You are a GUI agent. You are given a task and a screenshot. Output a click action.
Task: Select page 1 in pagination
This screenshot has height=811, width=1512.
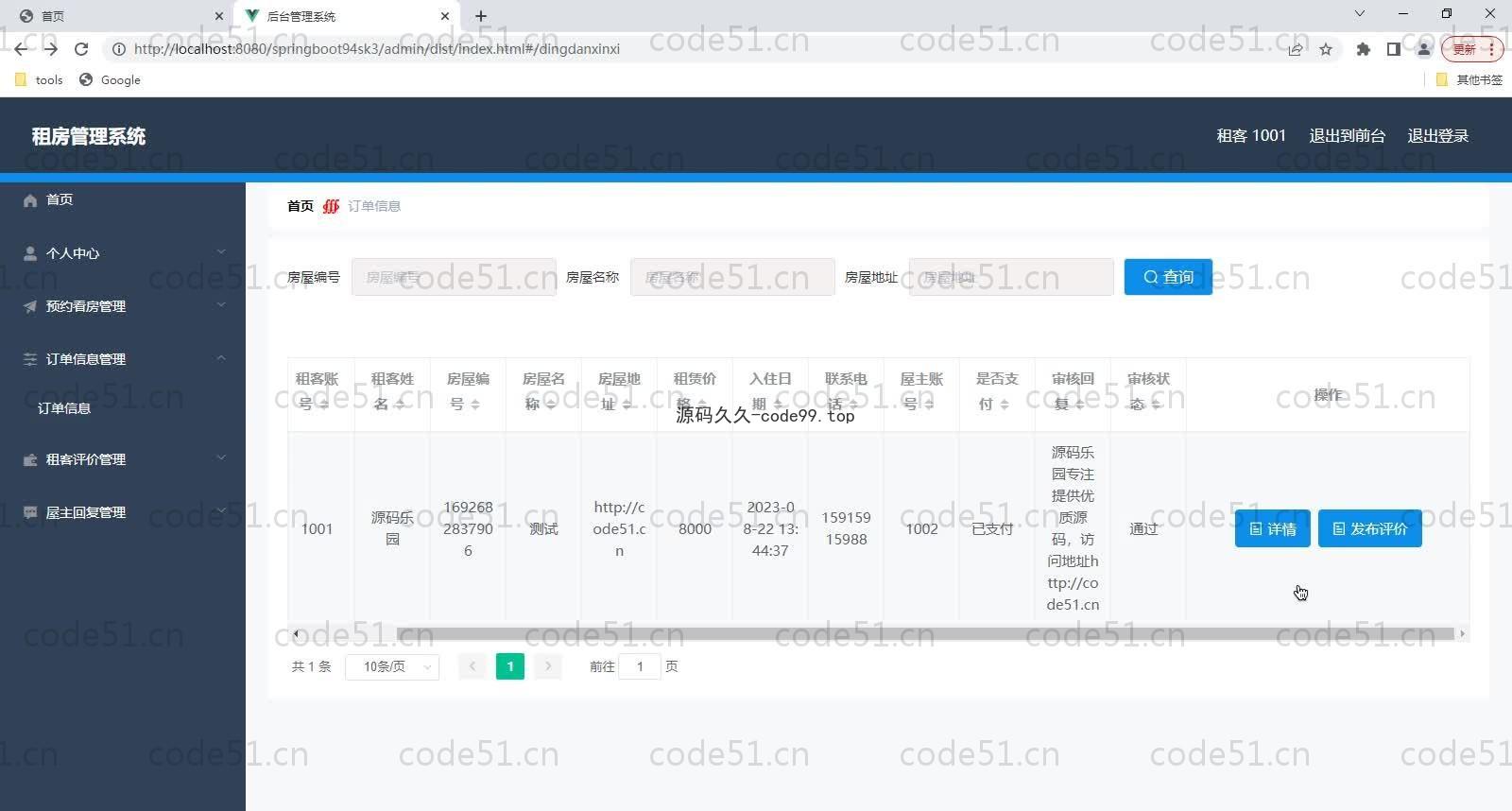[510, 666]
